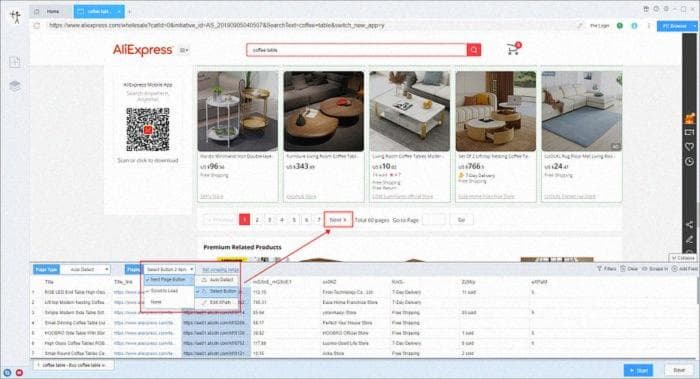The height and width of the screenshot is (379, 700).
Task: Collapse the data preview panel
Action: [683, 258]
